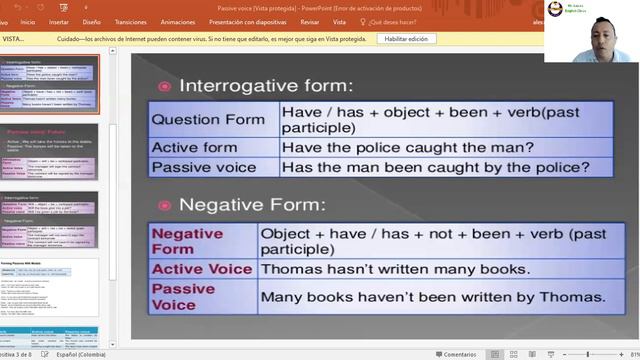Click 'Active Voice' cell in negative table
Screen dimensions: 640x360
203,269
